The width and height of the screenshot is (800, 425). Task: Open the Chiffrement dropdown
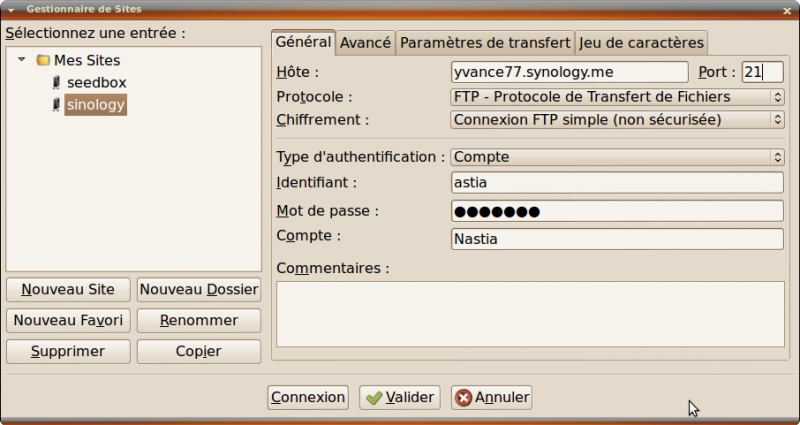[x=616, y=120]
